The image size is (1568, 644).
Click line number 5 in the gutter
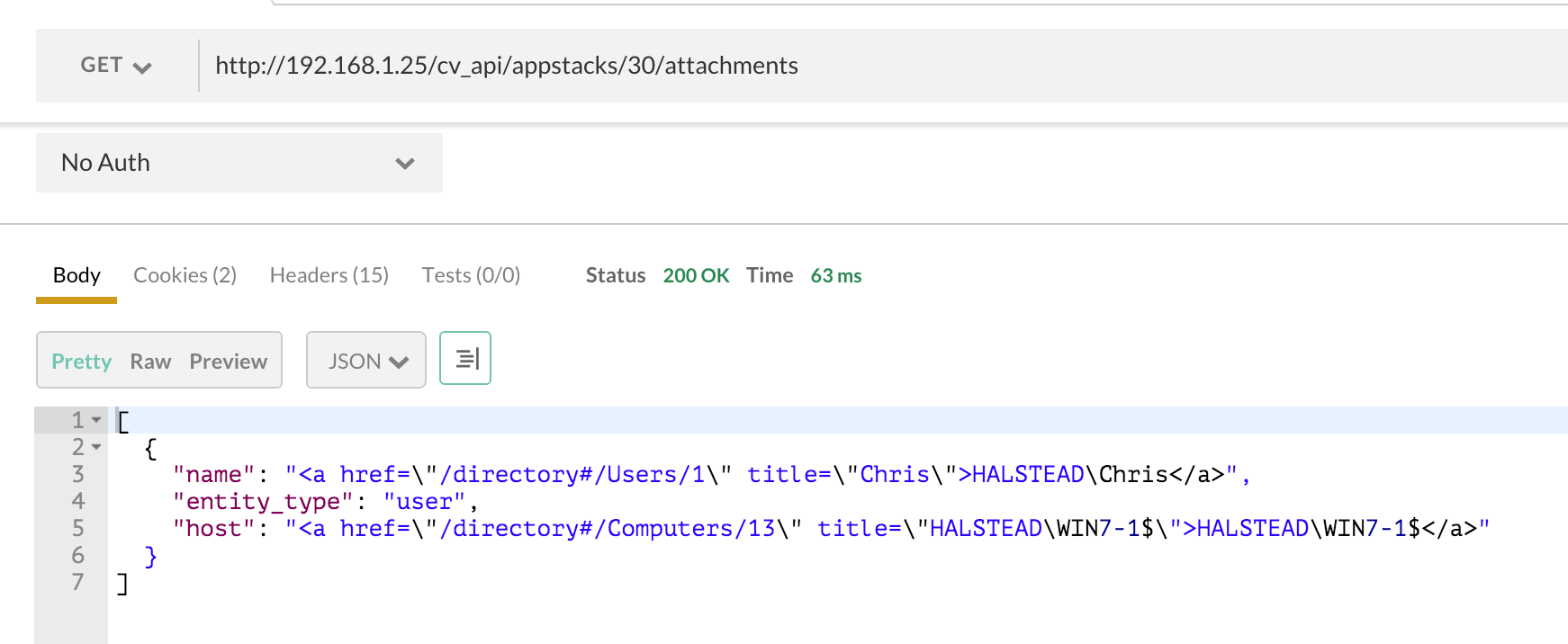coord(78,528)
